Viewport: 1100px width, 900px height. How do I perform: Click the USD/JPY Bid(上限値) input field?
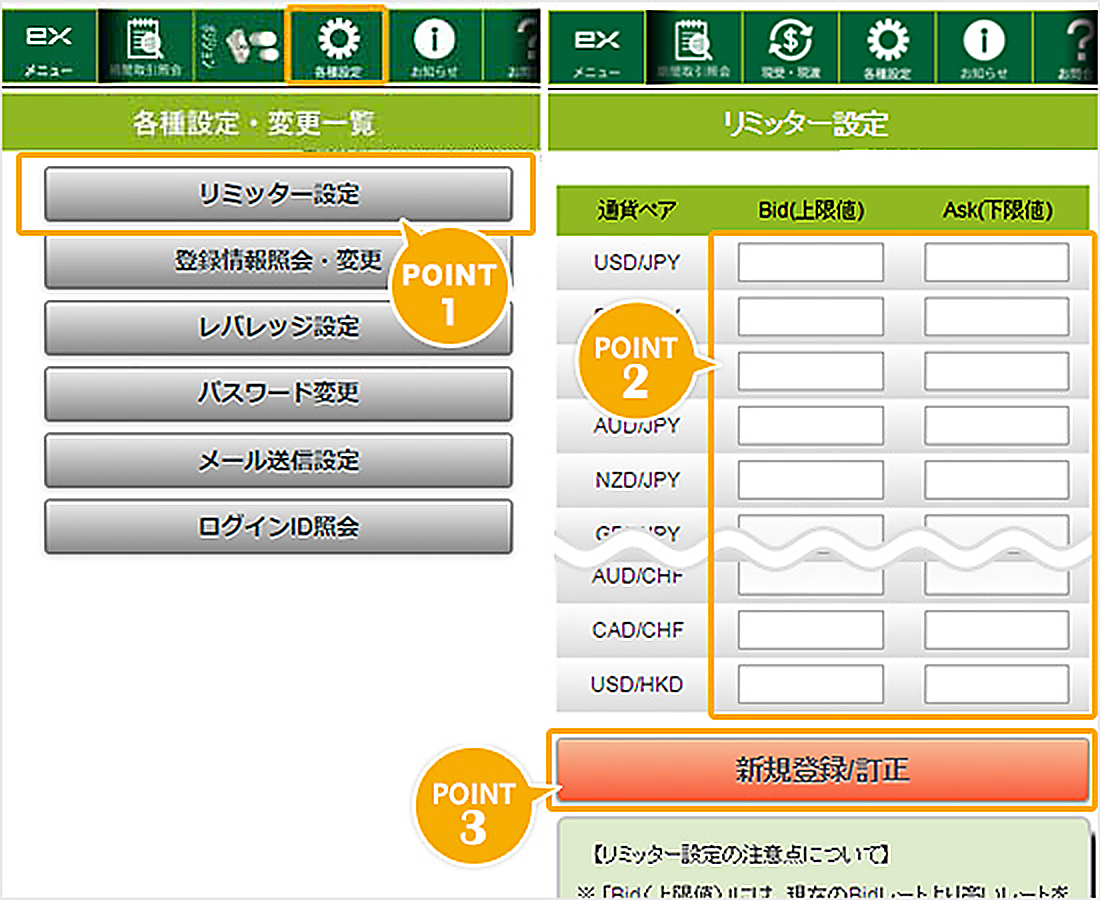pyautogui.click(x=811, y=262)
